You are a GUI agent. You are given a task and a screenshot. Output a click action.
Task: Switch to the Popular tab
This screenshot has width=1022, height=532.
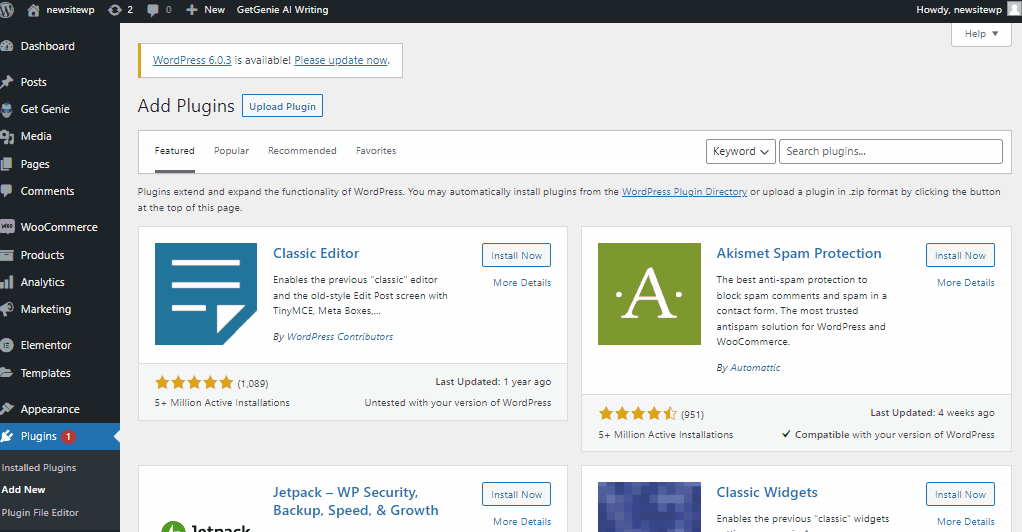pyautogui.click(x=231, y=151)
